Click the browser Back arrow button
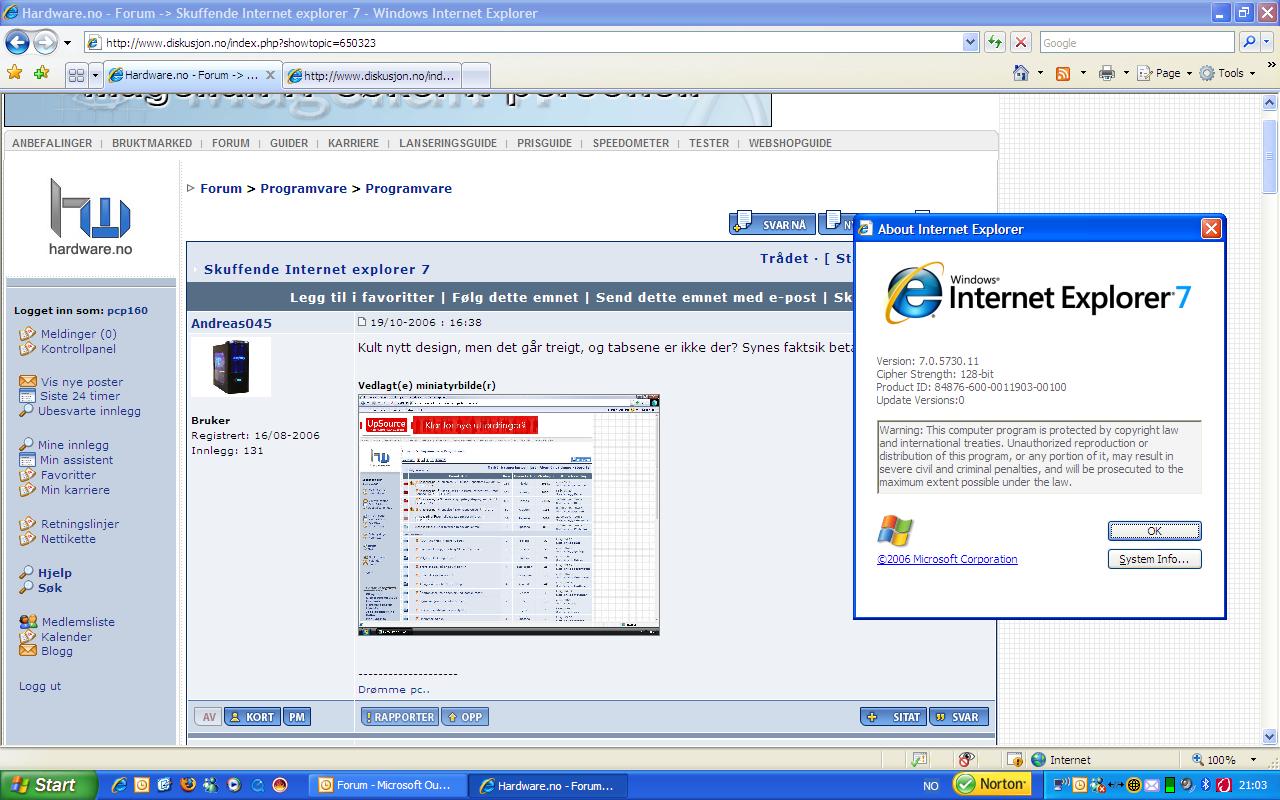This screenshot has height=800, width=1280. [17, 43]
